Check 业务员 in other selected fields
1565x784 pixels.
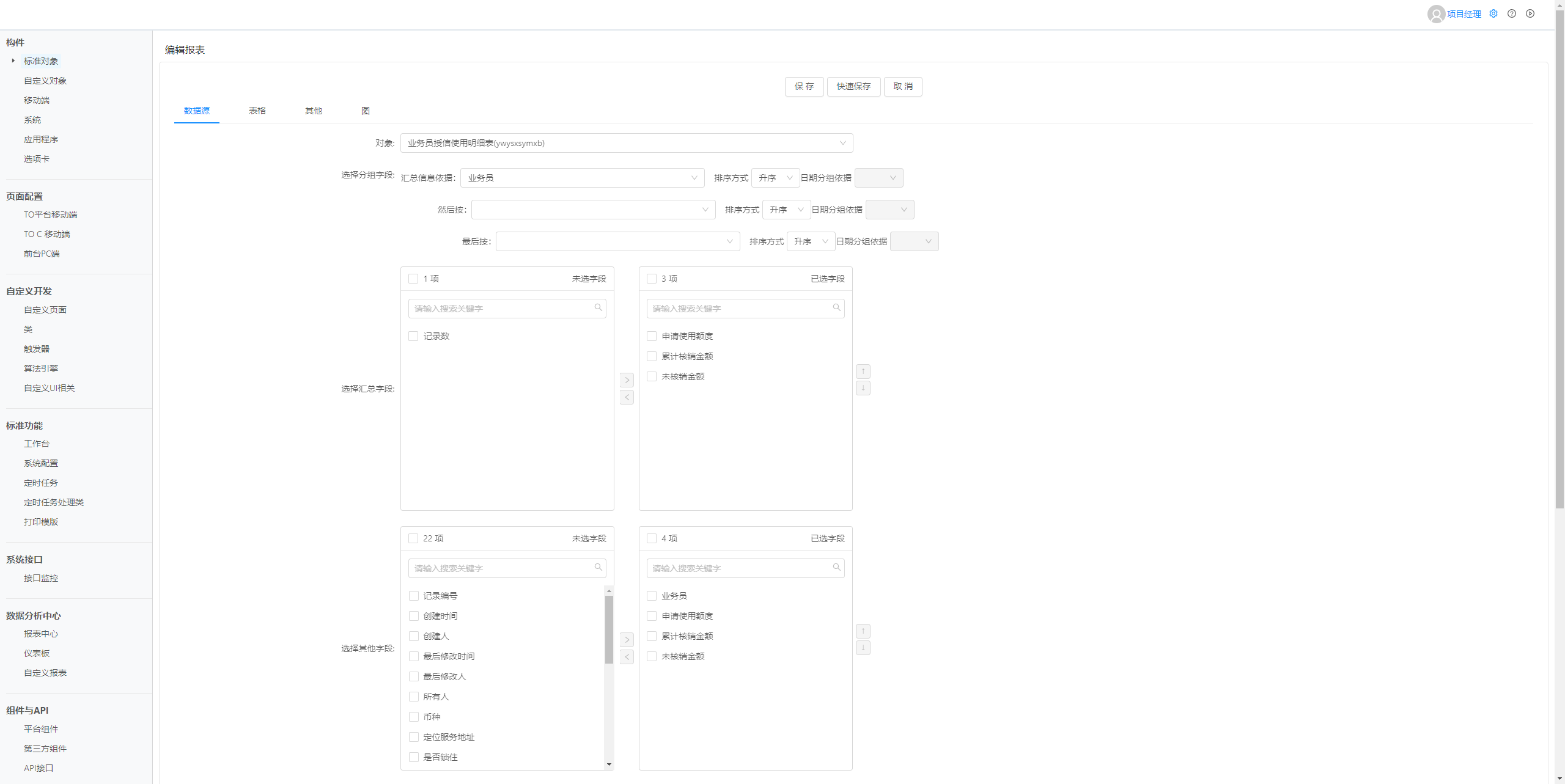(x=652, y=596)
